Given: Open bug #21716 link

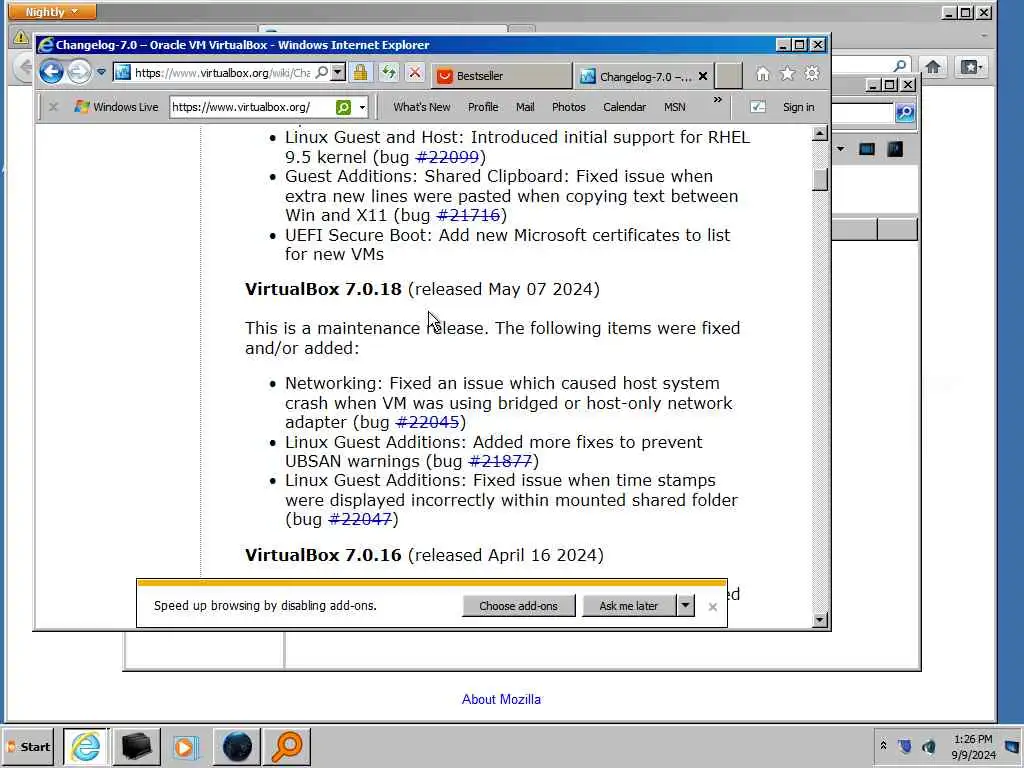Looking at the screenshot, I should [x=468, y=216].
